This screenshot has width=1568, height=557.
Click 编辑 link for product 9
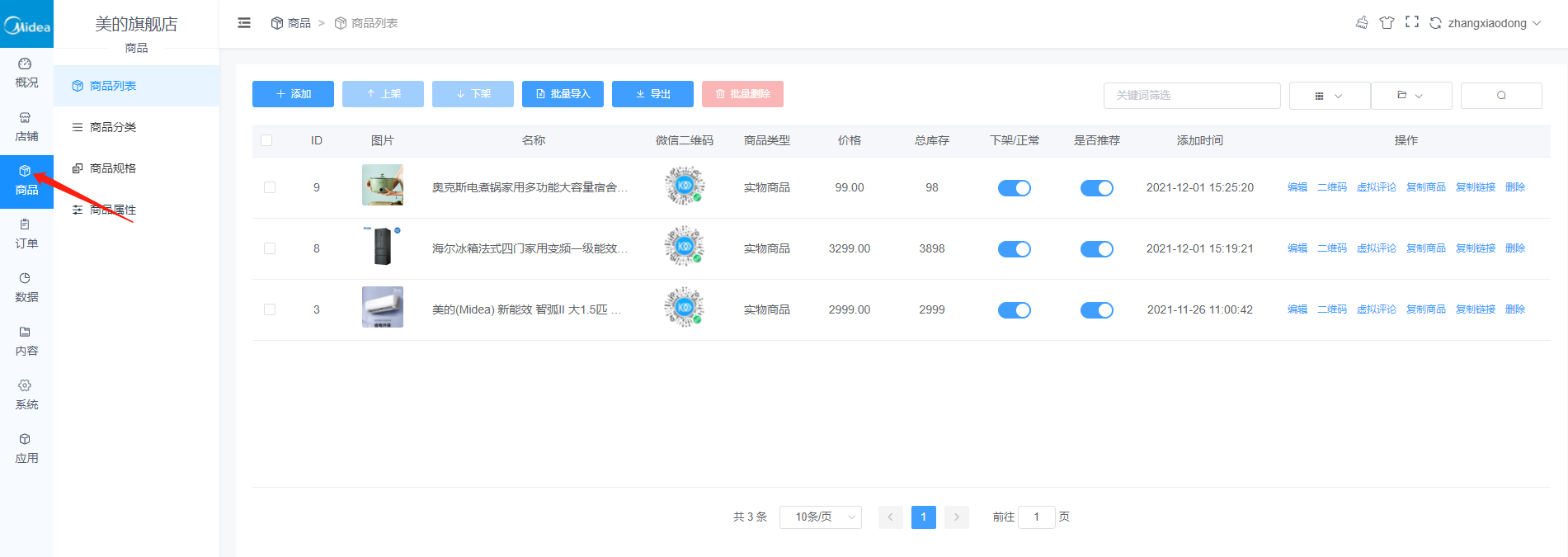tap(1297, 187)
